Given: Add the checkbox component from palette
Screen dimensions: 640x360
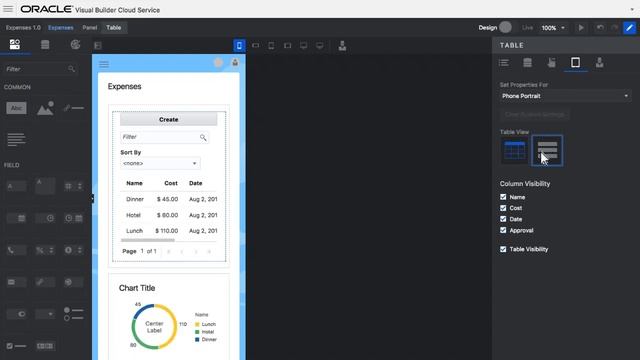Looking at the screenshot, I should [x=16, y=346].
